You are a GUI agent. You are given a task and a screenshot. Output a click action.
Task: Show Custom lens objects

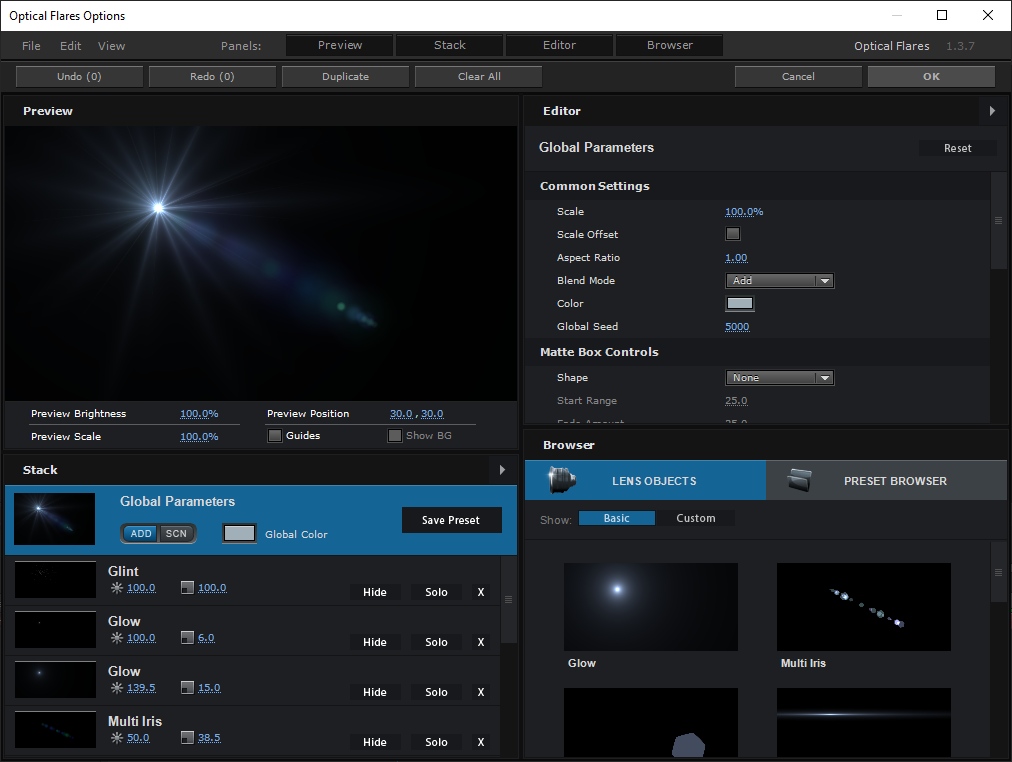(696, 518)
